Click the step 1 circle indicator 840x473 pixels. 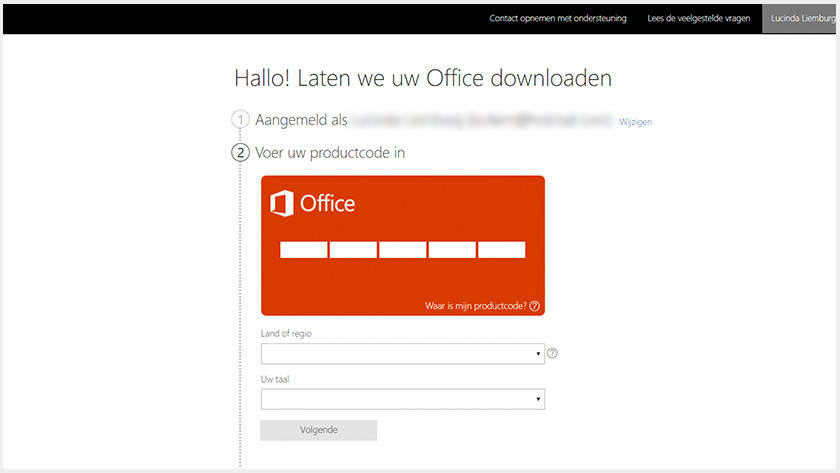pyautogui.click(x=241, y=120)
